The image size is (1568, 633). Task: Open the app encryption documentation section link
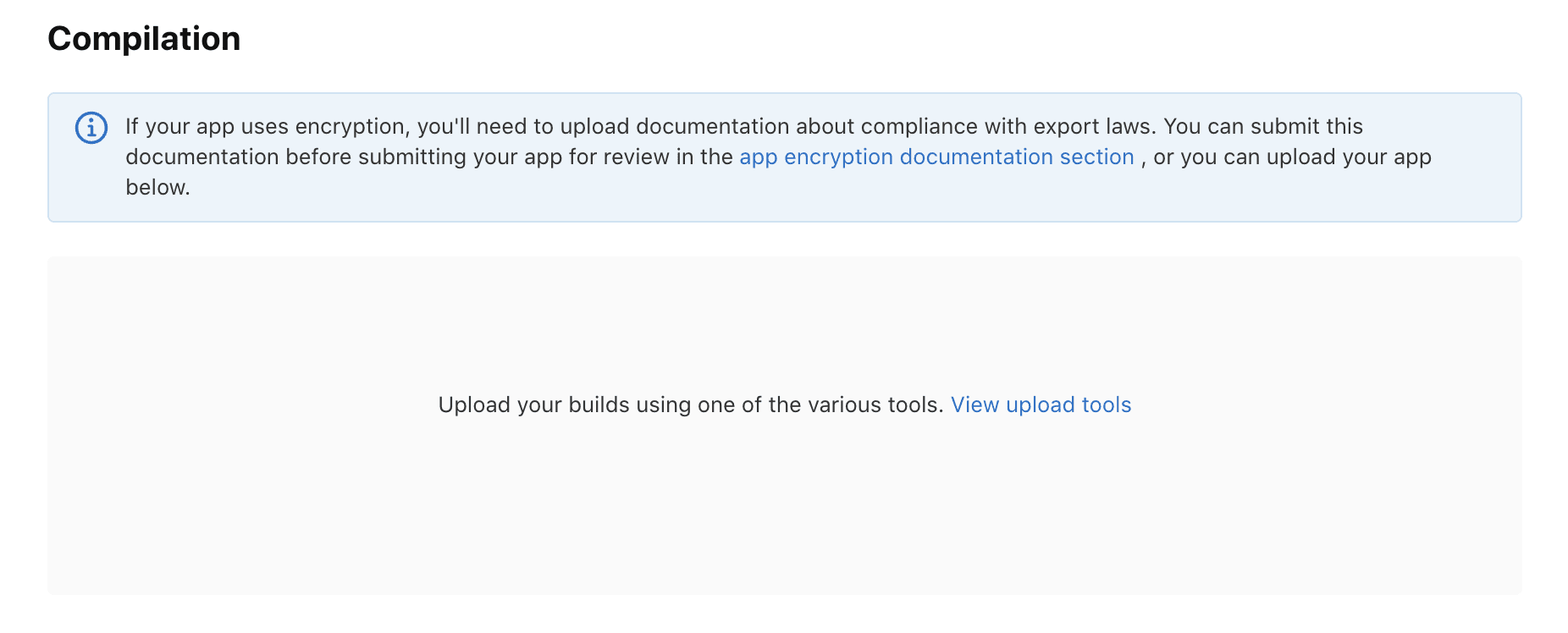[936, 157]
